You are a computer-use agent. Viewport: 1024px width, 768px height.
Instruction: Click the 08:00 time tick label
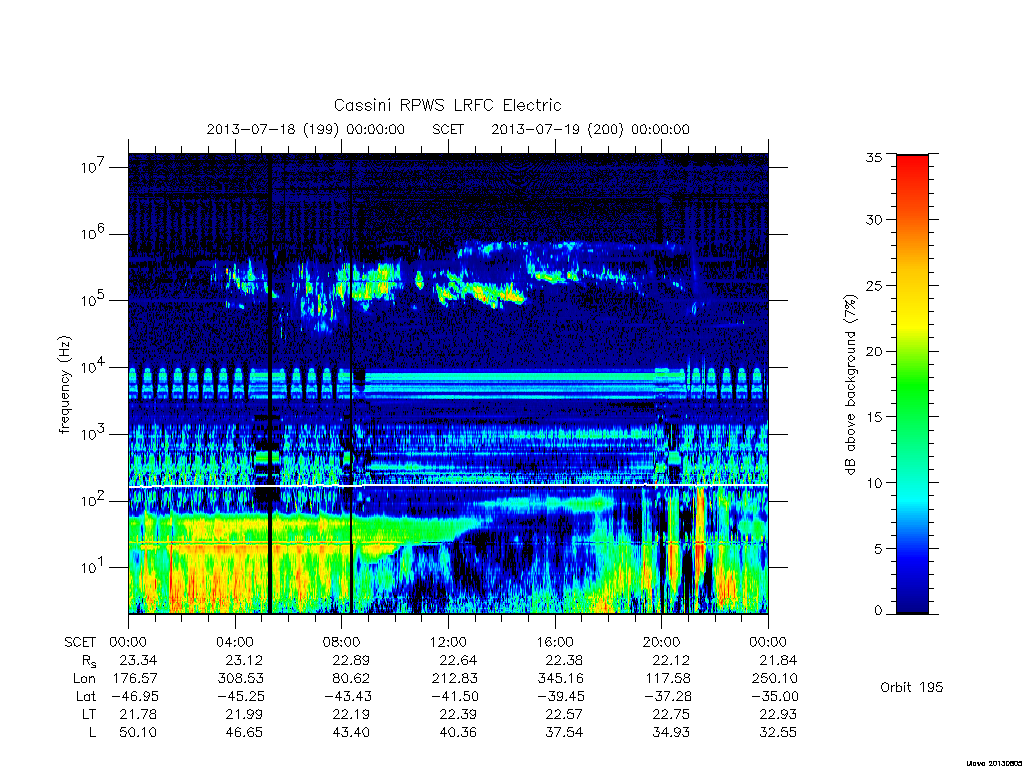coord(342,642)
